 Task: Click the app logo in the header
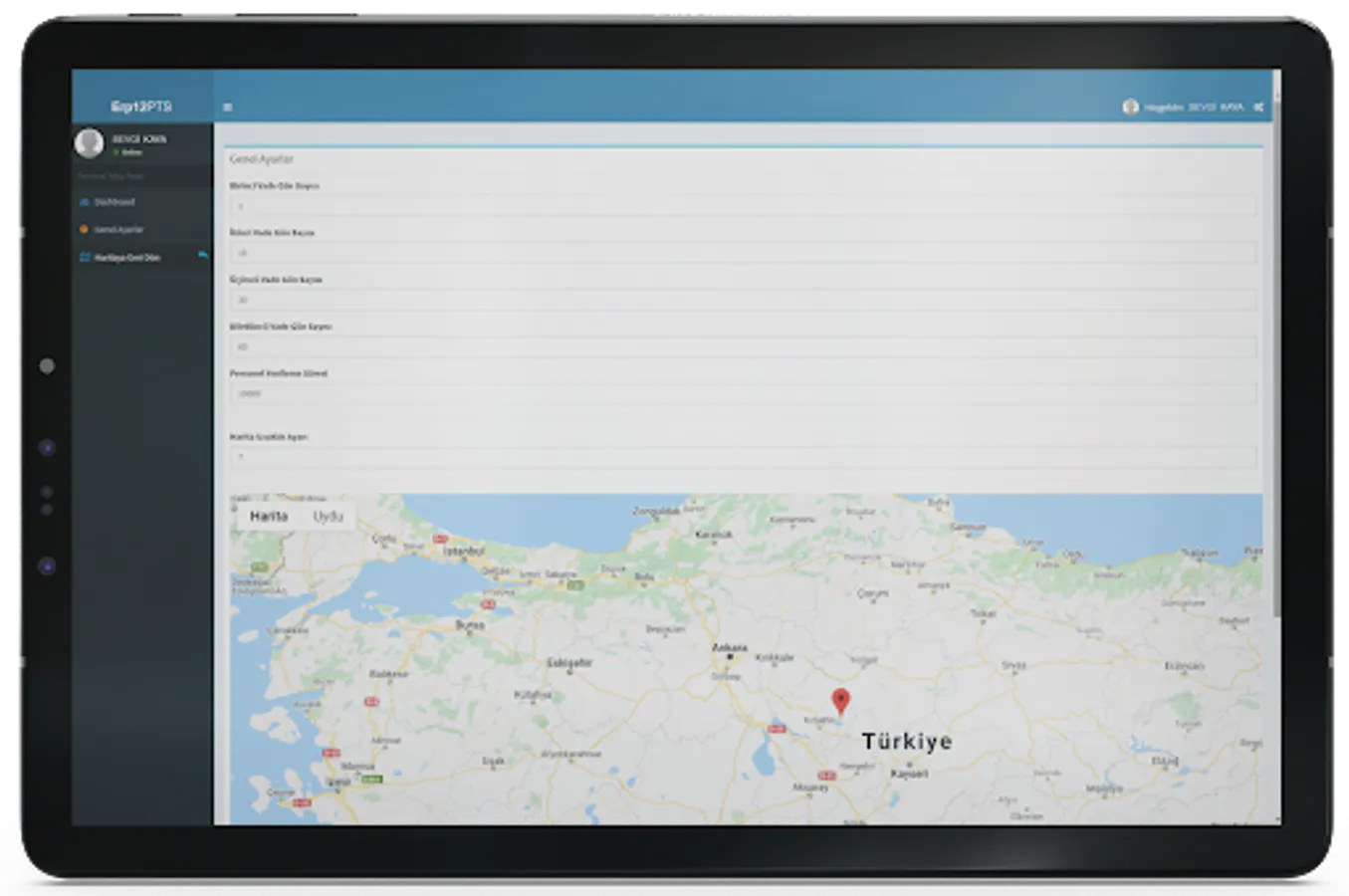pyautogui.click(x=141, y=107)
